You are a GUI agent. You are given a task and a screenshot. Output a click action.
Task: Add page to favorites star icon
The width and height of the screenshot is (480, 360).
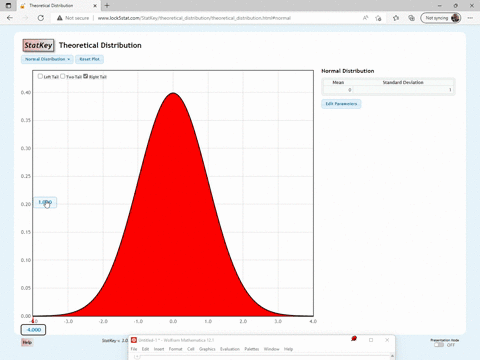coord(378,18)
